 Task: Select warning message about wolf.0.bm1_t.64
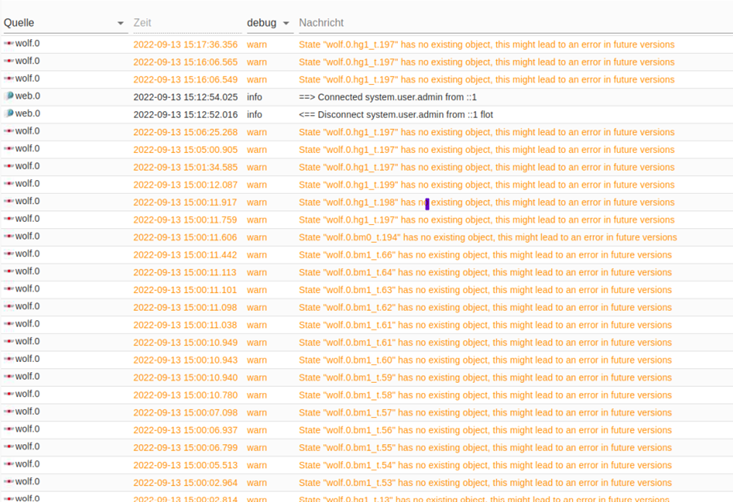[x=485, y=272]
